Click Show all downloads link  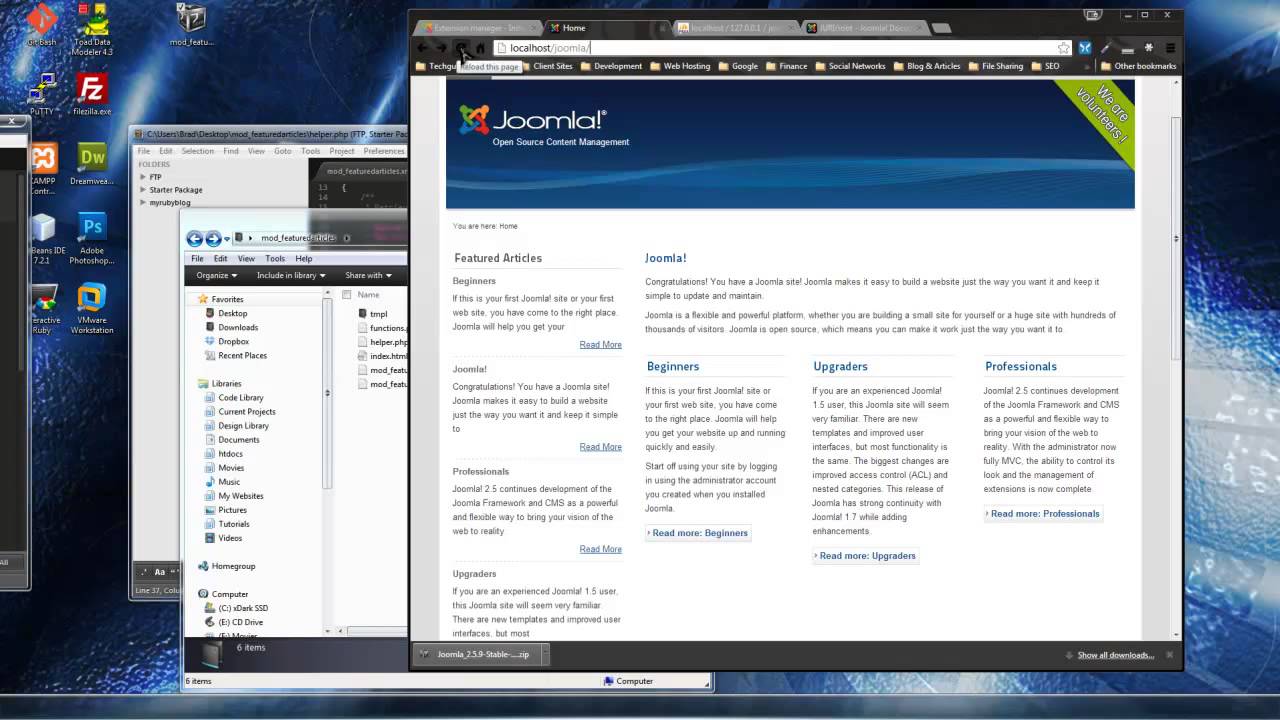click(x=1116, y=655)
